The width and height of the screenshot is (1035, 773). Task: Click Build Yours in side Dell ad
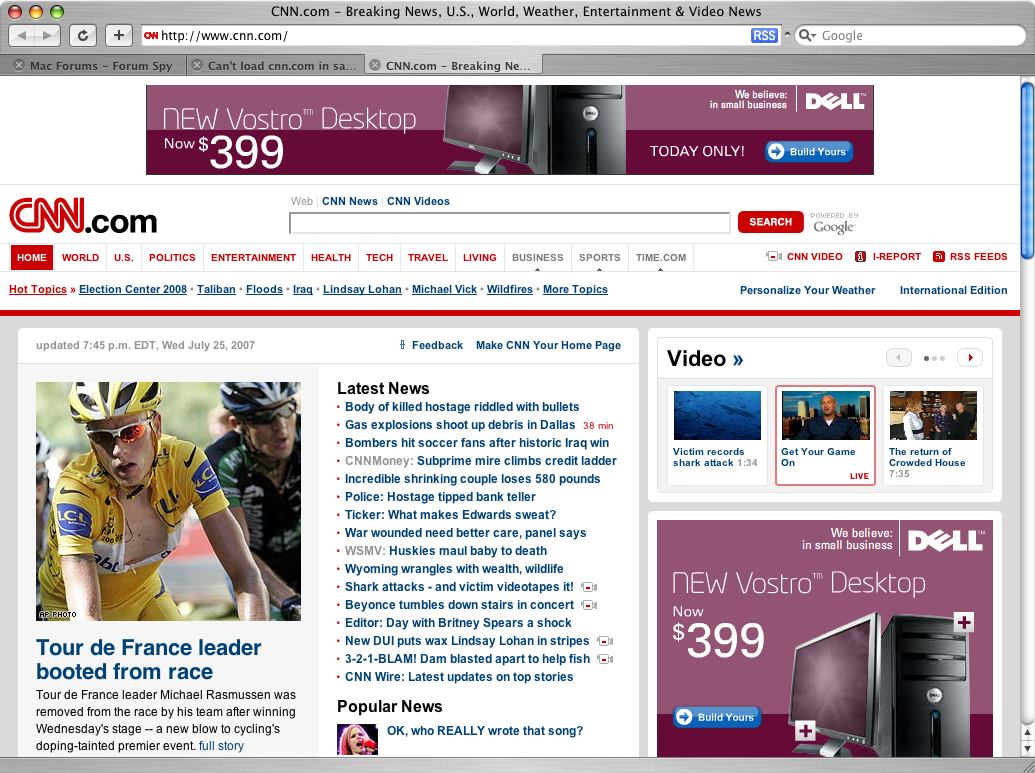coord(717,717)
